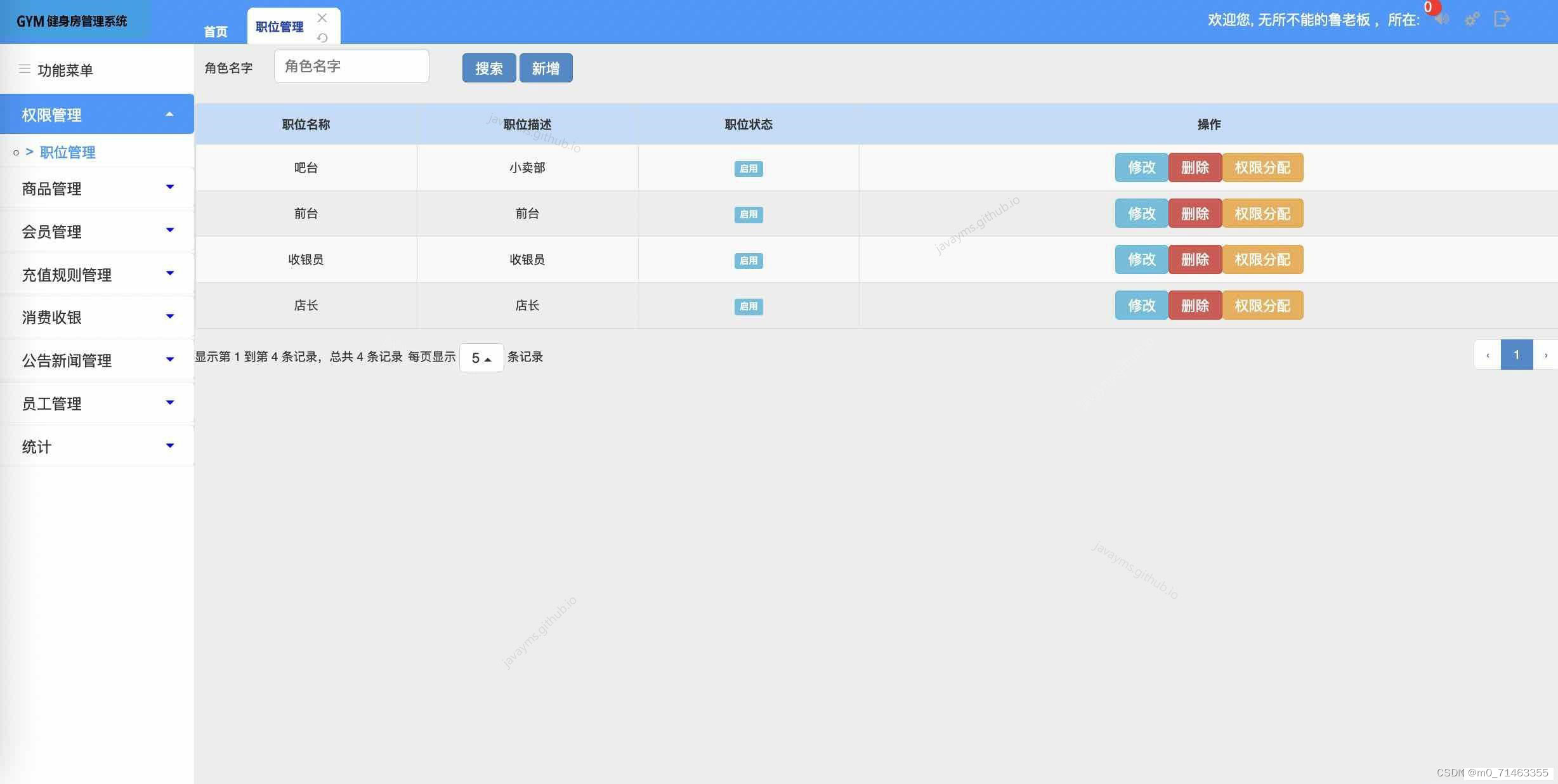Switch to the 首页 tab
Screen dimensions: 1558x784
tap(216, 31)
